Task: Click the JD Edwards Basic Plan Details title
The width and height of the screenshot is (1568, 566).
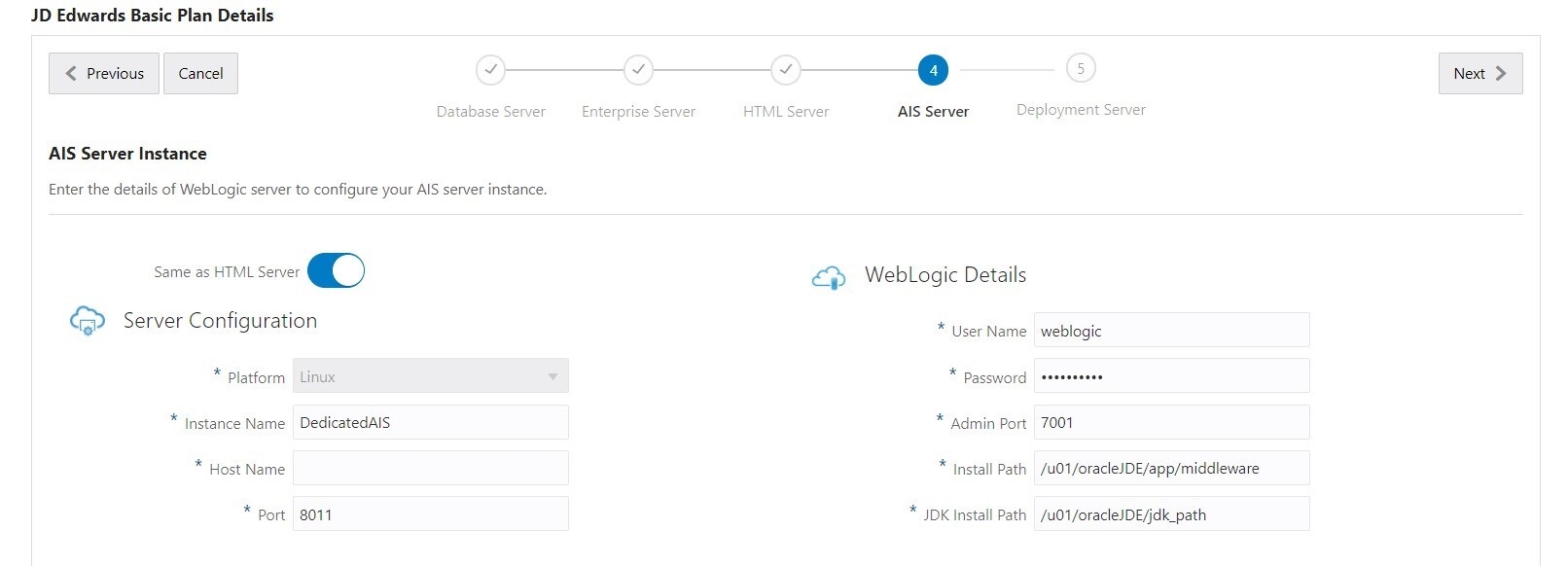Action: coord(153,16)
